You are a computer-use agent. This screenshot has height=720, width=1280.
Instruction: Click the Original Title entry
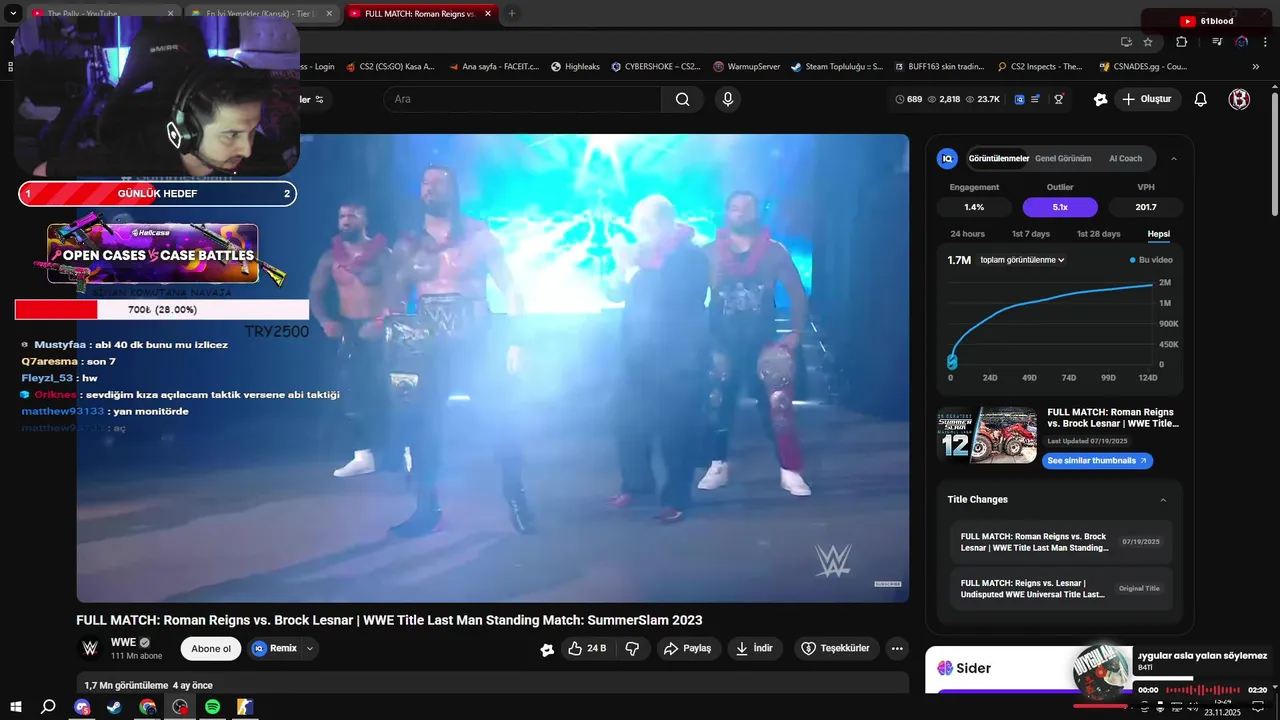tap(1060, 589)
